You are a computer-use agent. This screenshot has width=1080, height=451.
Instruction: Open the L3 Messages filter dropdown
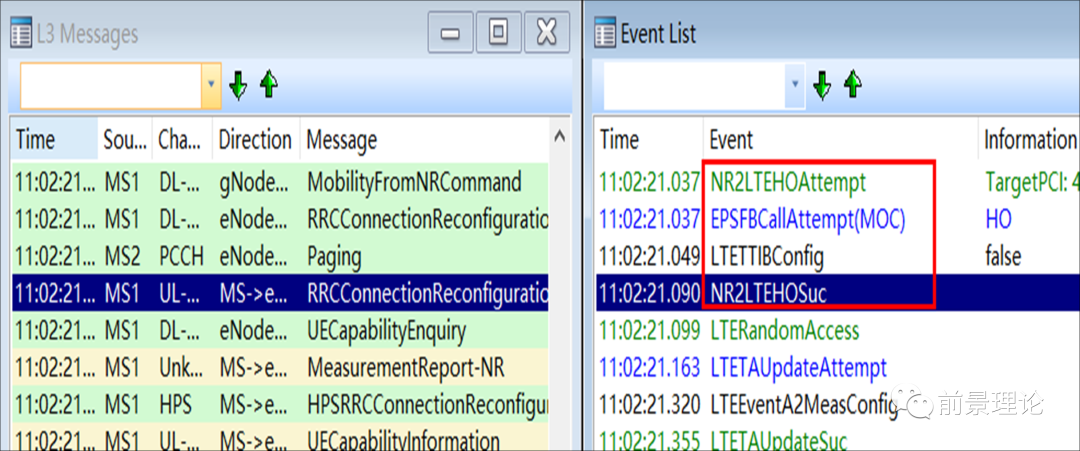tap(211, 86)
